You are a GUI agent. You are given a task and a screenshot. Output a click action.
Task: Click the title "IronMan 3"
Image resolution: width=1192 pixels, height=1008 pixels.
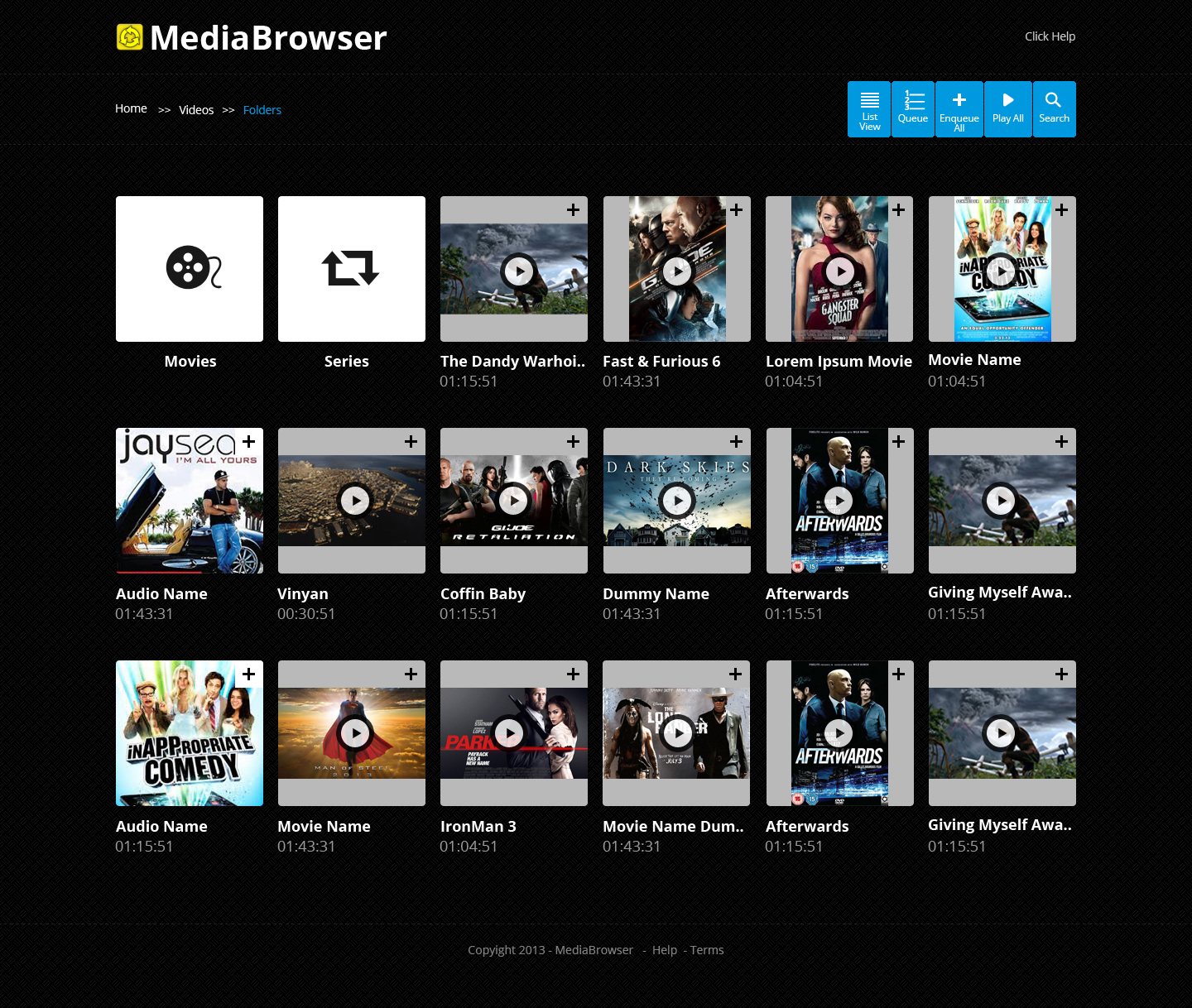[478, 827]
